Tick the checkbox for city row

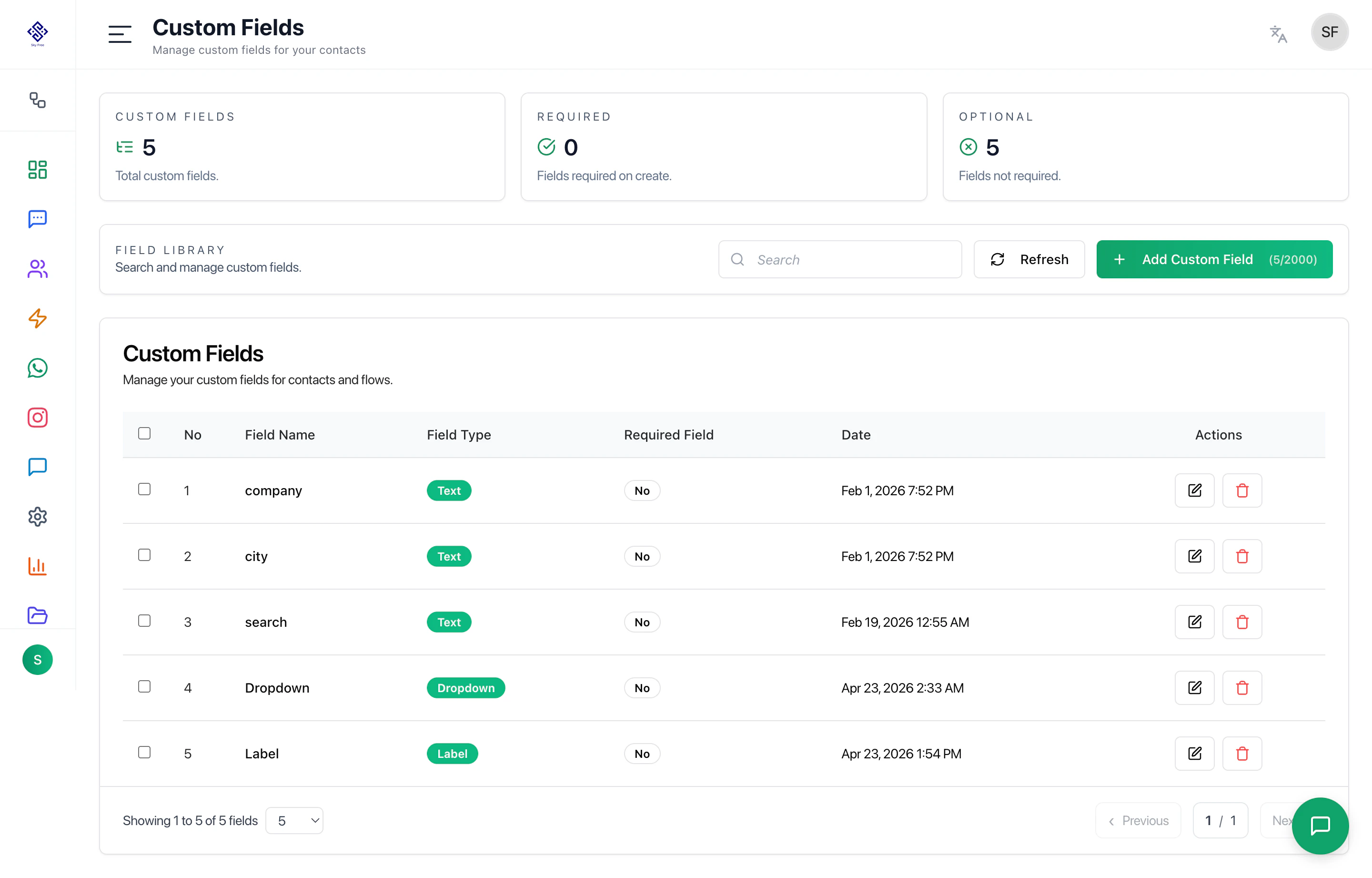pyautogui.click(x=144, y=555)
